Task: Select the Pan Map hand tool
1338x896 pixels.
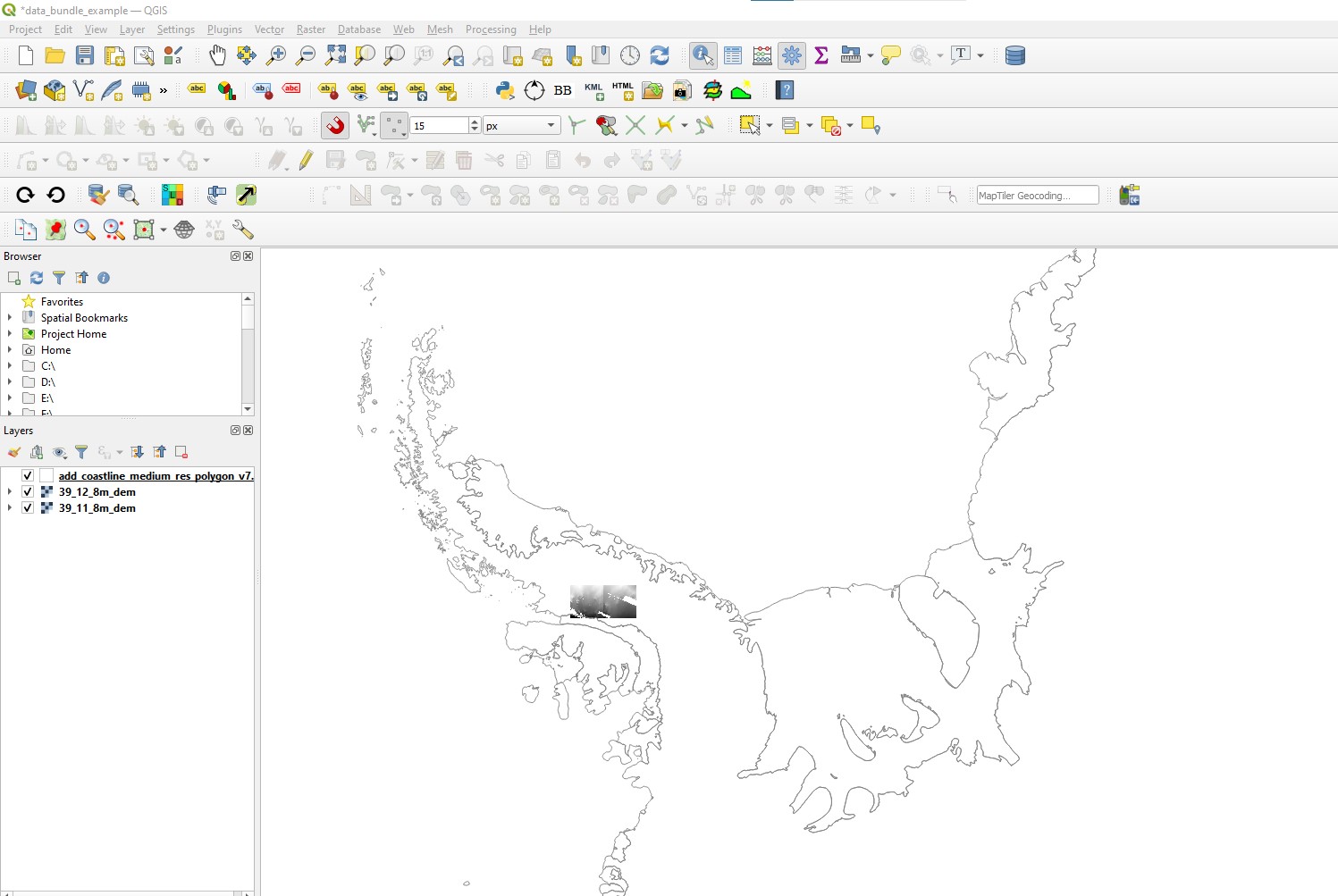Action: 217,55
